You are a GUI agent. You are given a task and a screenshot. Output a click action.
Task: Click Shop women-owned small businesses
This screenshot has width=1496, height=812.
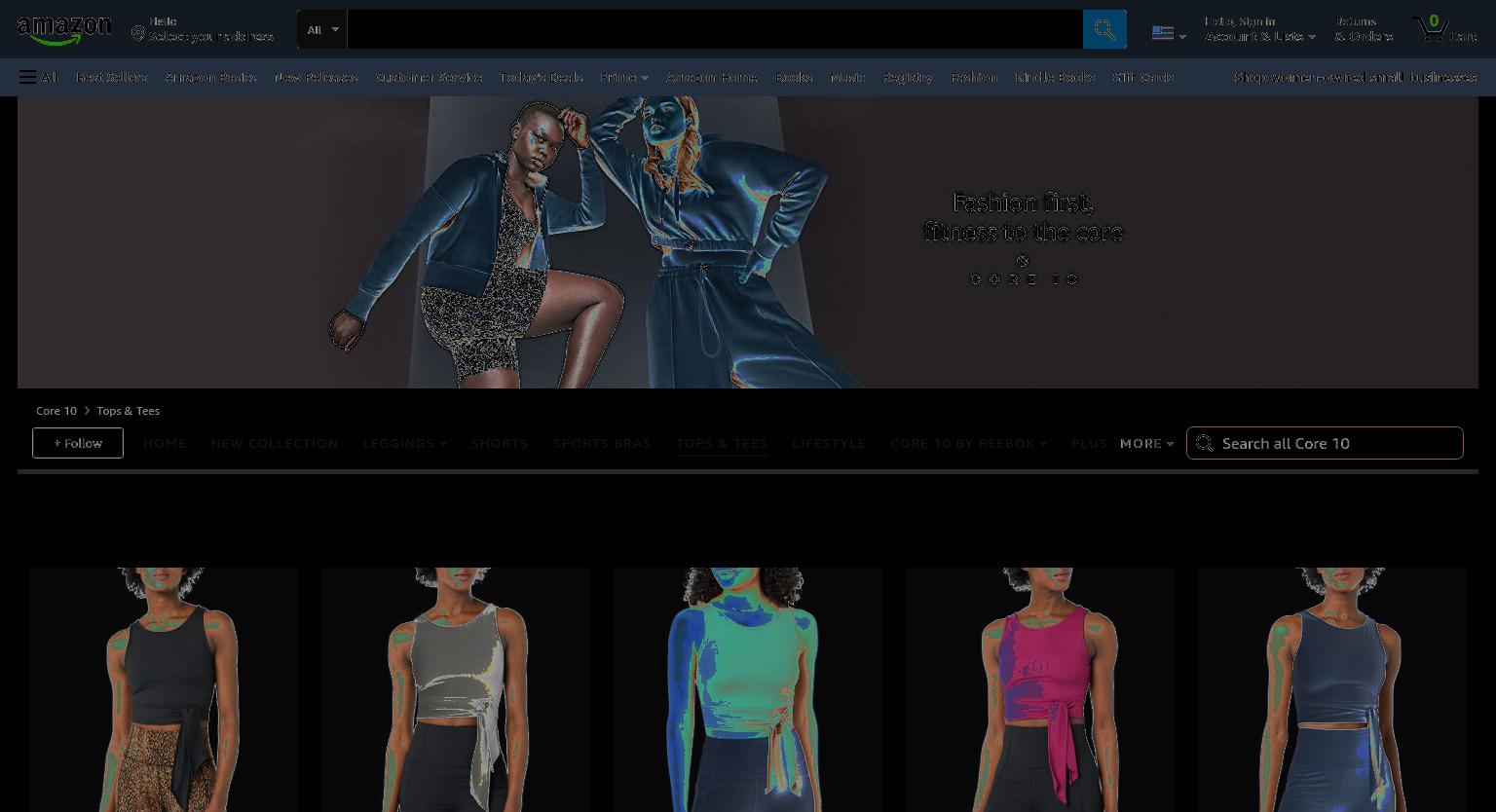tap(1355, 77)
